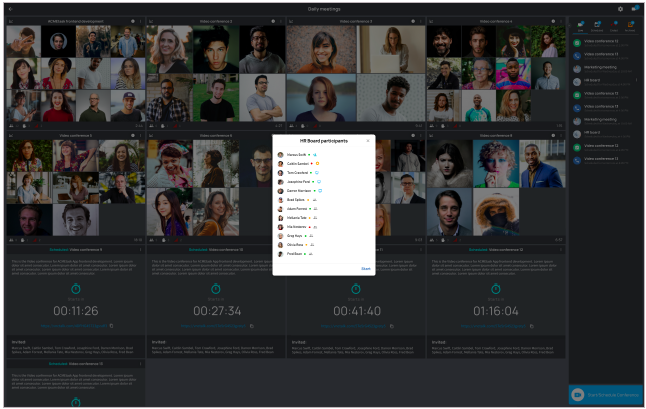Show participants count in ACMEtab frontend development footer
The width and height of the screenshot is (646, 409).
13,126
